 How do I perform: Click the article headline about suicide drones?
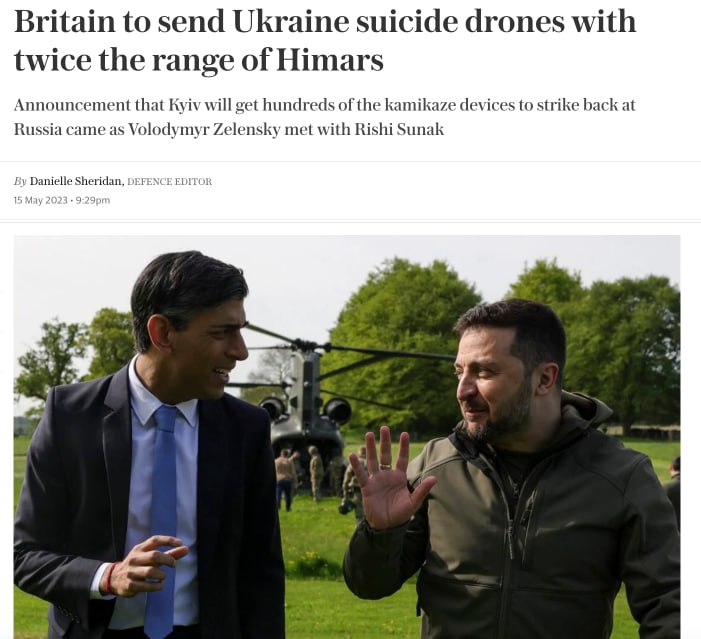coord(325,40)
